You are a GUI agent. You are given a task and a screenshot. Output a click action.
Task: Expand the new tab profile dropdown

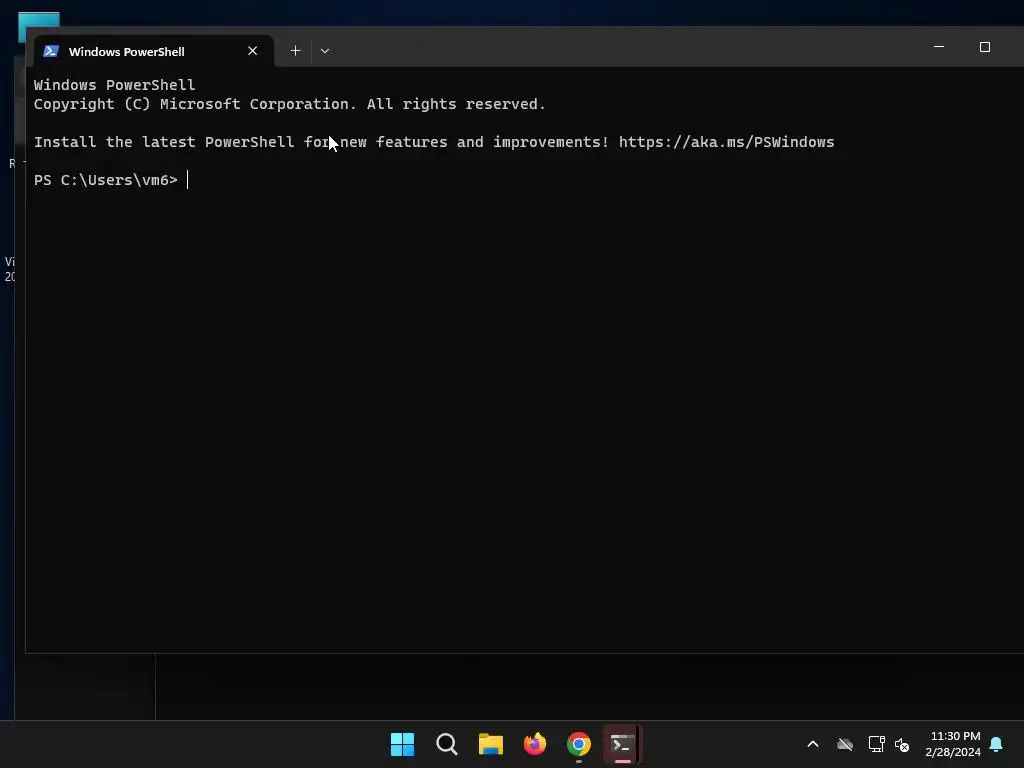(x=325, y=51)
